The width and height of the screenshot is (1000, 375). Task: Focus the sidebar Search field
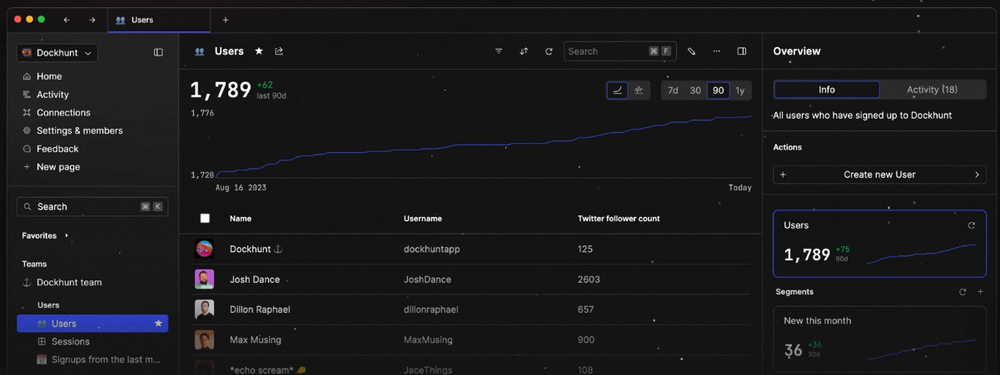pyautogui.click(x=92, y=207)
